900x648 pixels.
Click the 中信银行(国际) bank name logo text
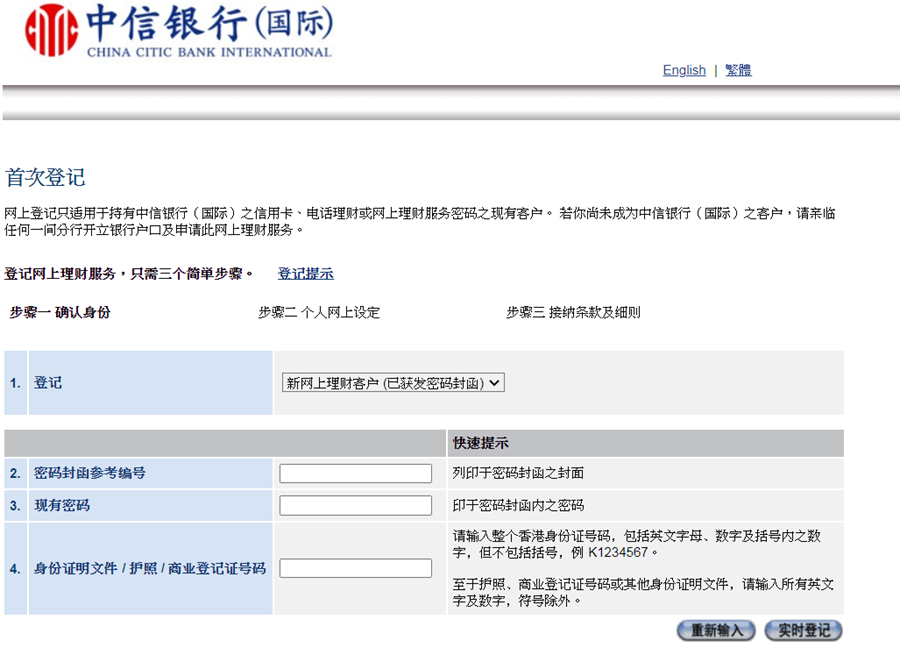pyautogui.click(x=210, y=24)
